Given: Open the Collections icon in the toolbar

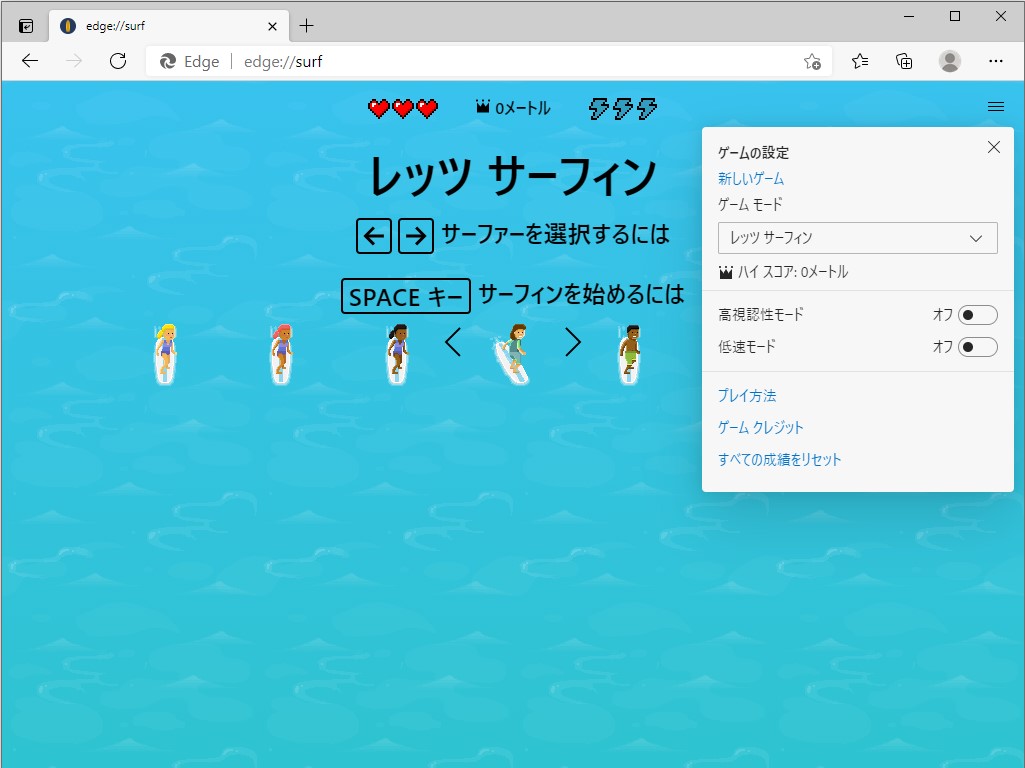Looking at the screenshot, I should pyautogui.click(x=904, y=61).
